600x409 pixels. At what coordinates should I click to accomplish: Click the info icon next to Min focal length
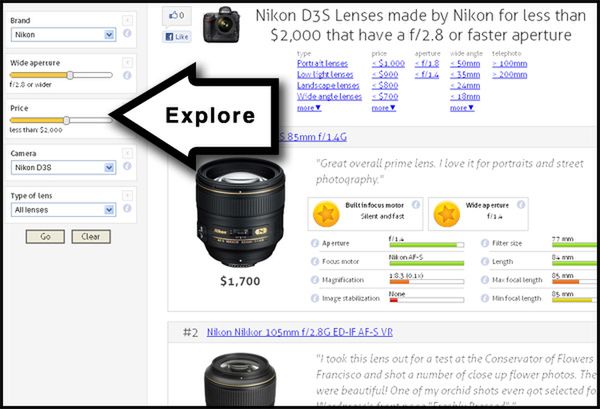click(x=485, y=298)
